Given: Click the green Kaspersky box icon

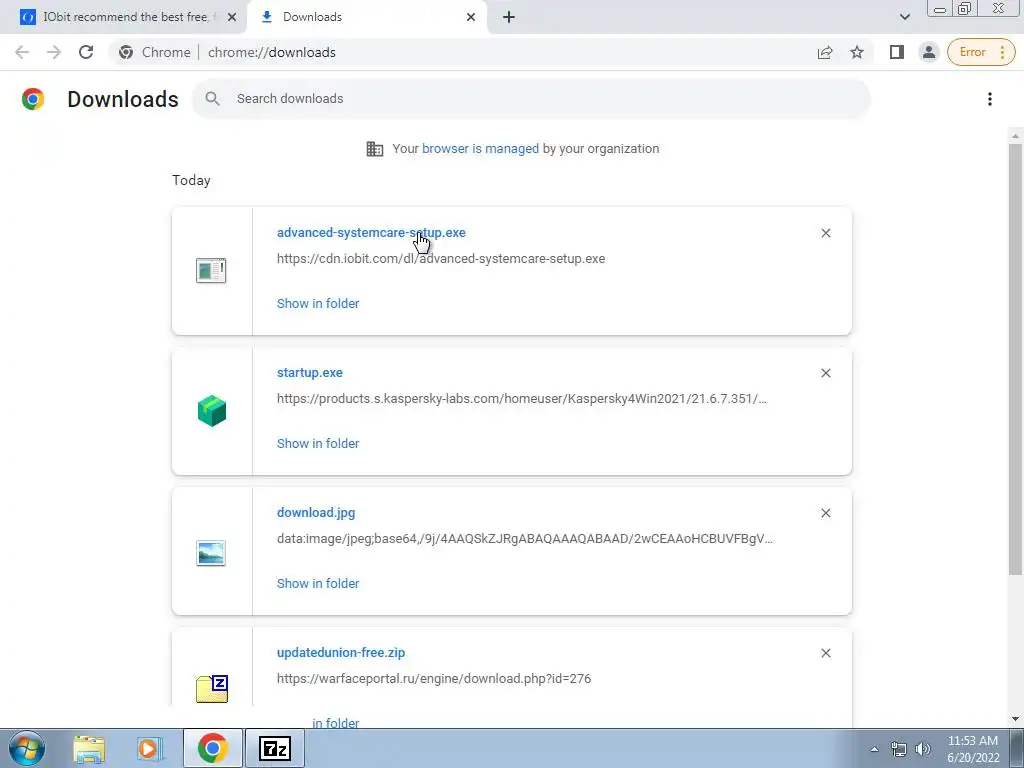Looking at the screenshot, I should click(212, 411).
